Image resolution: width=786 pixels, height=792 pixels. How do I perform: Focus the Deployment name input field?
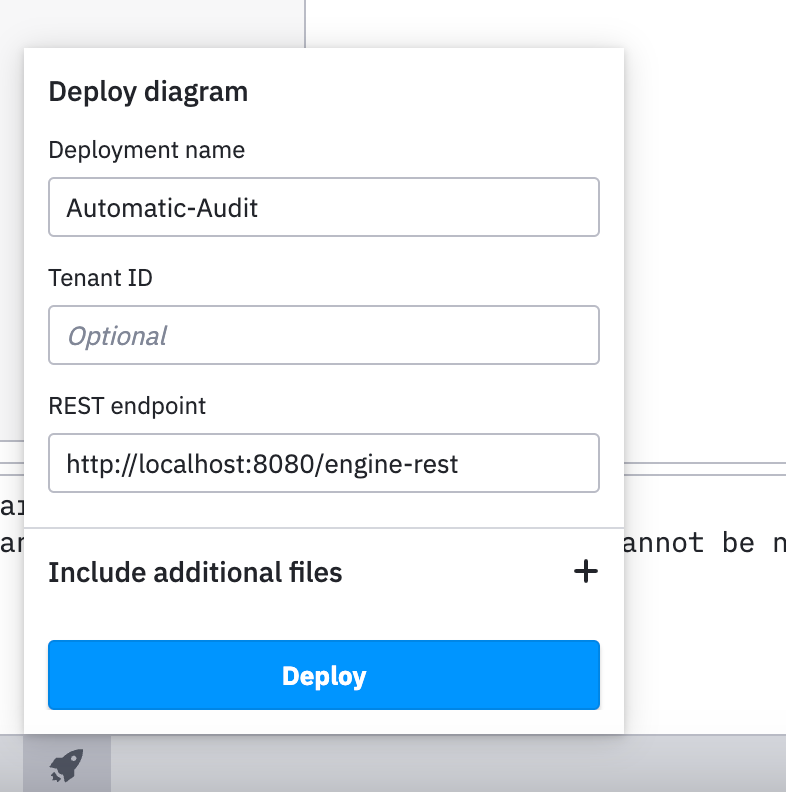click(x=324, y=207)
